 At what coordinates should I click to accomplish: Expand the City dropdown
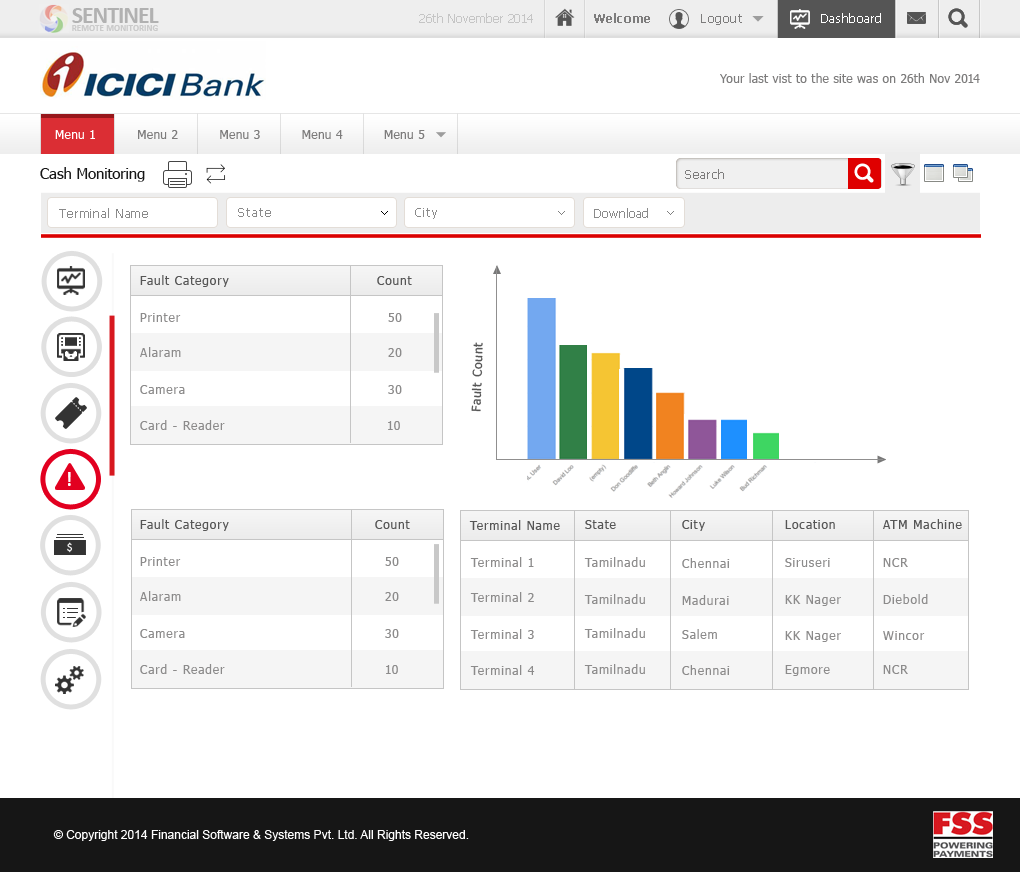pyautogui.click(x=489, y=213)
